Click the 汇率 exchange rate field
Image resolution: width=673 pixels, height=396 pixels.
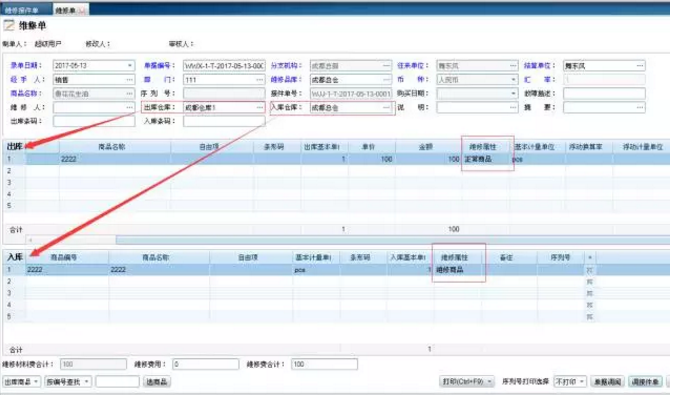point(604,80)
